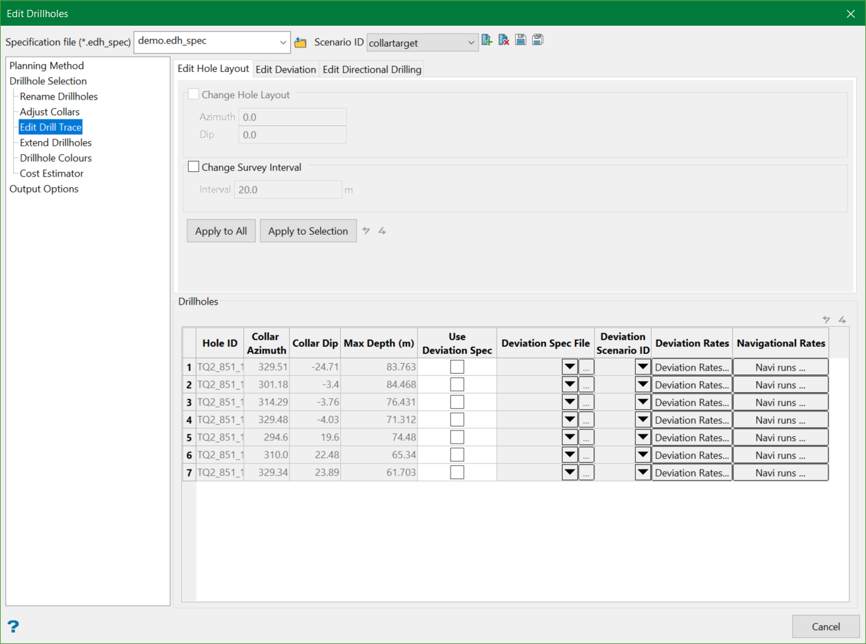Screen dimensions: 866x644
Task: Expand the Scenario ID dropdown
Action: [x=470, y=43]
